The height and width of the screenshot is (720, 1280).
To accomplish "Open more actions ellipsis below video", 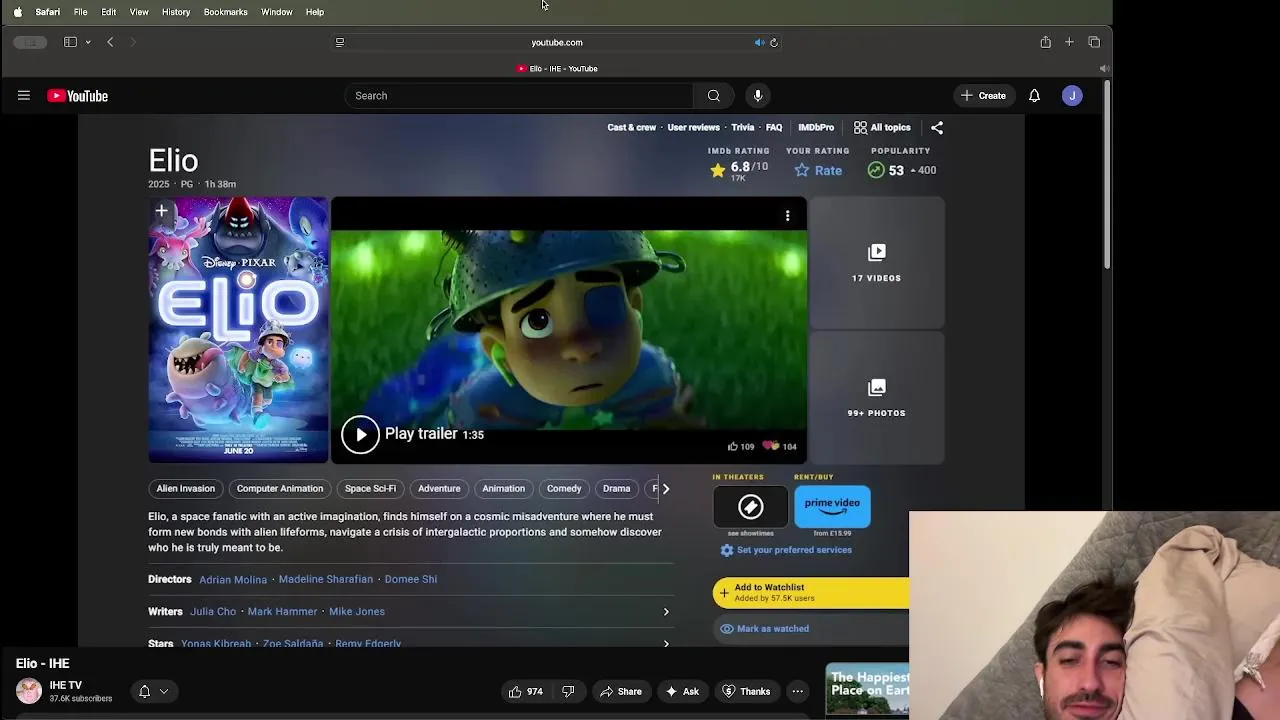I will click(797, 691).
